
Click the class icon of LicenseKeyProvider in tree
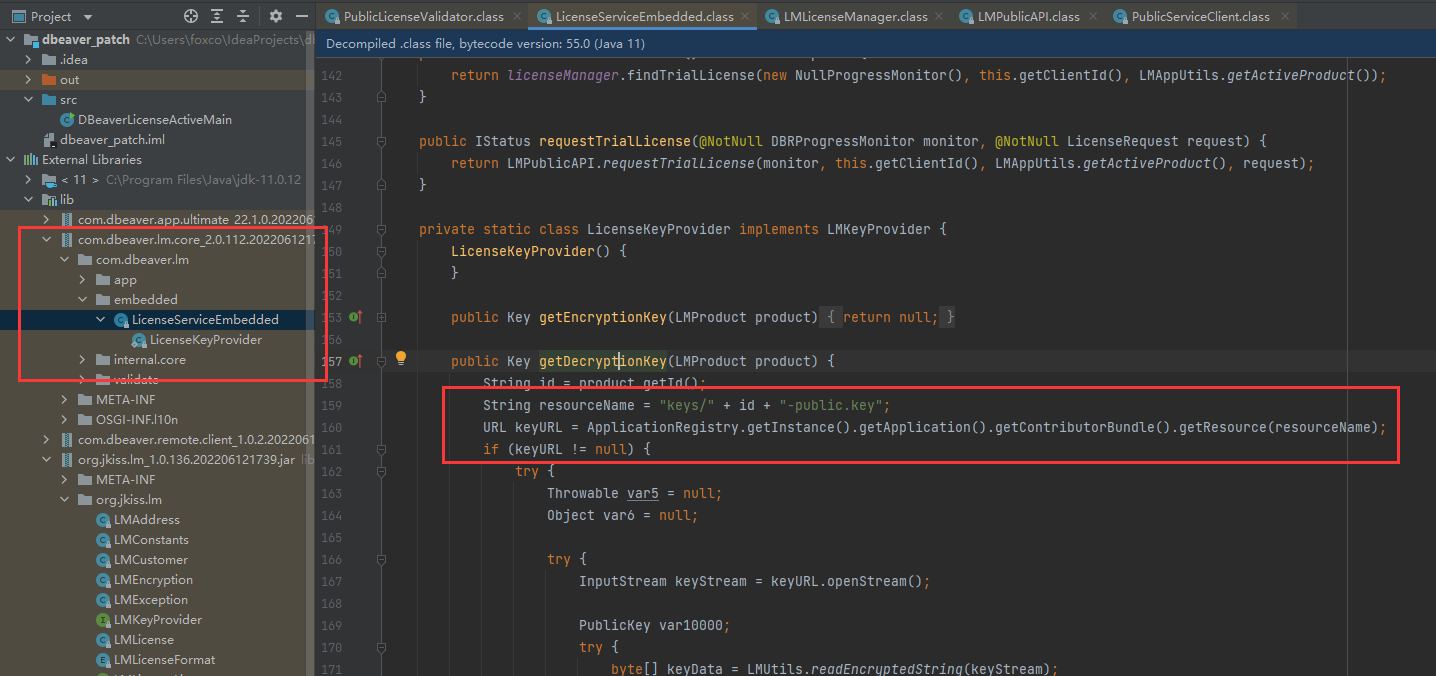tap(139, 340)
